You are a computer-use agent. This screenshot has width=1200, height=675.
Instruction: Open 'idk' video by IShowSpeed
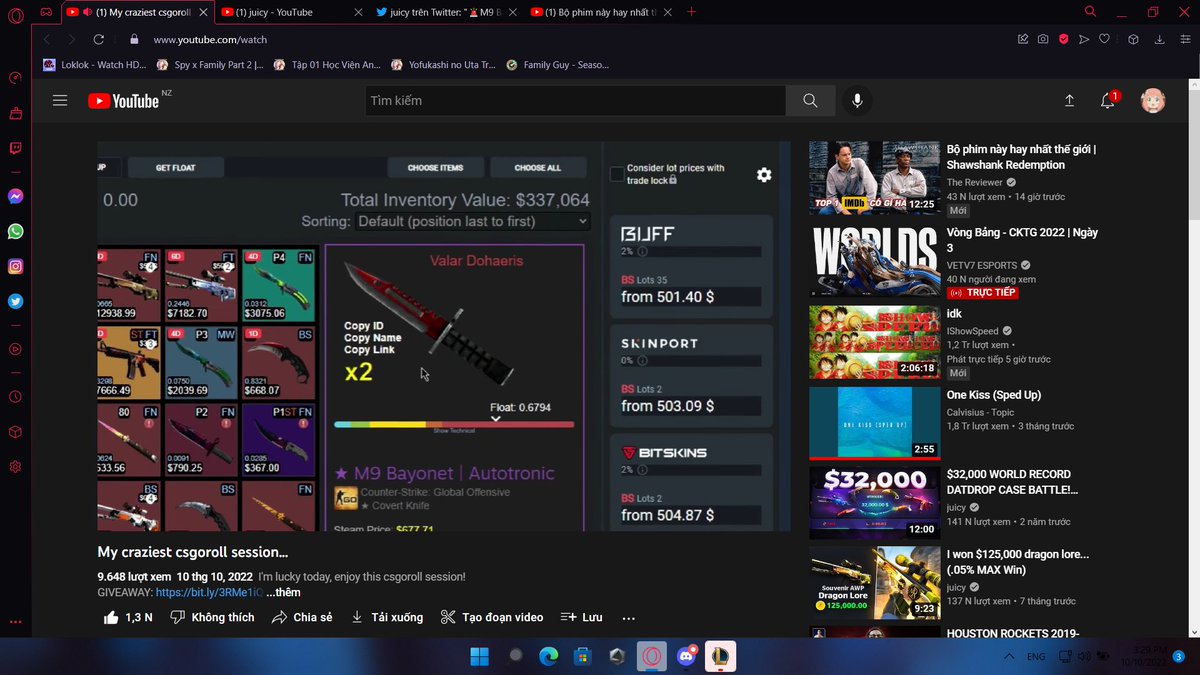click(x=875, y=342)
